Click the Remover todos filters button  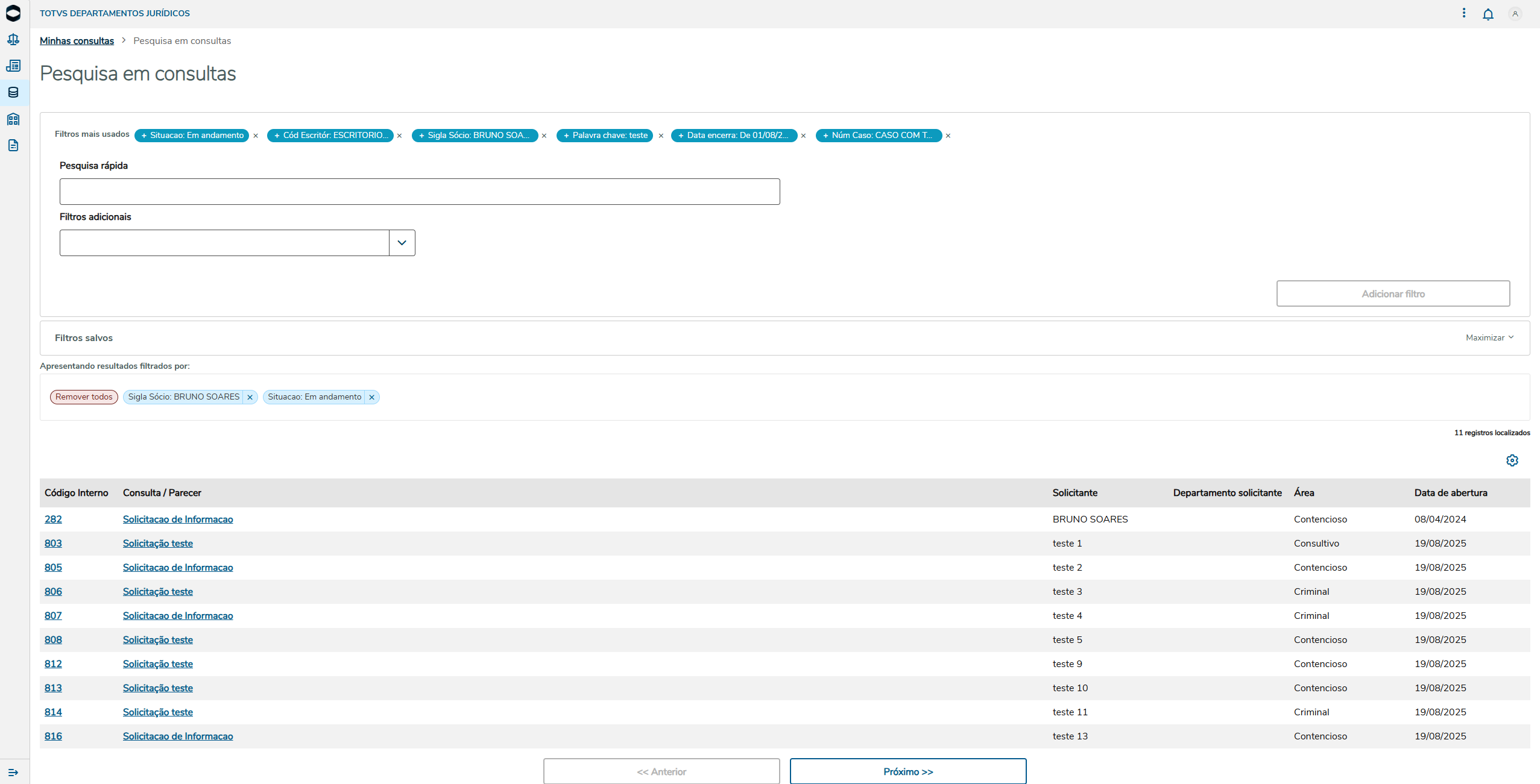tap(84, 397)
